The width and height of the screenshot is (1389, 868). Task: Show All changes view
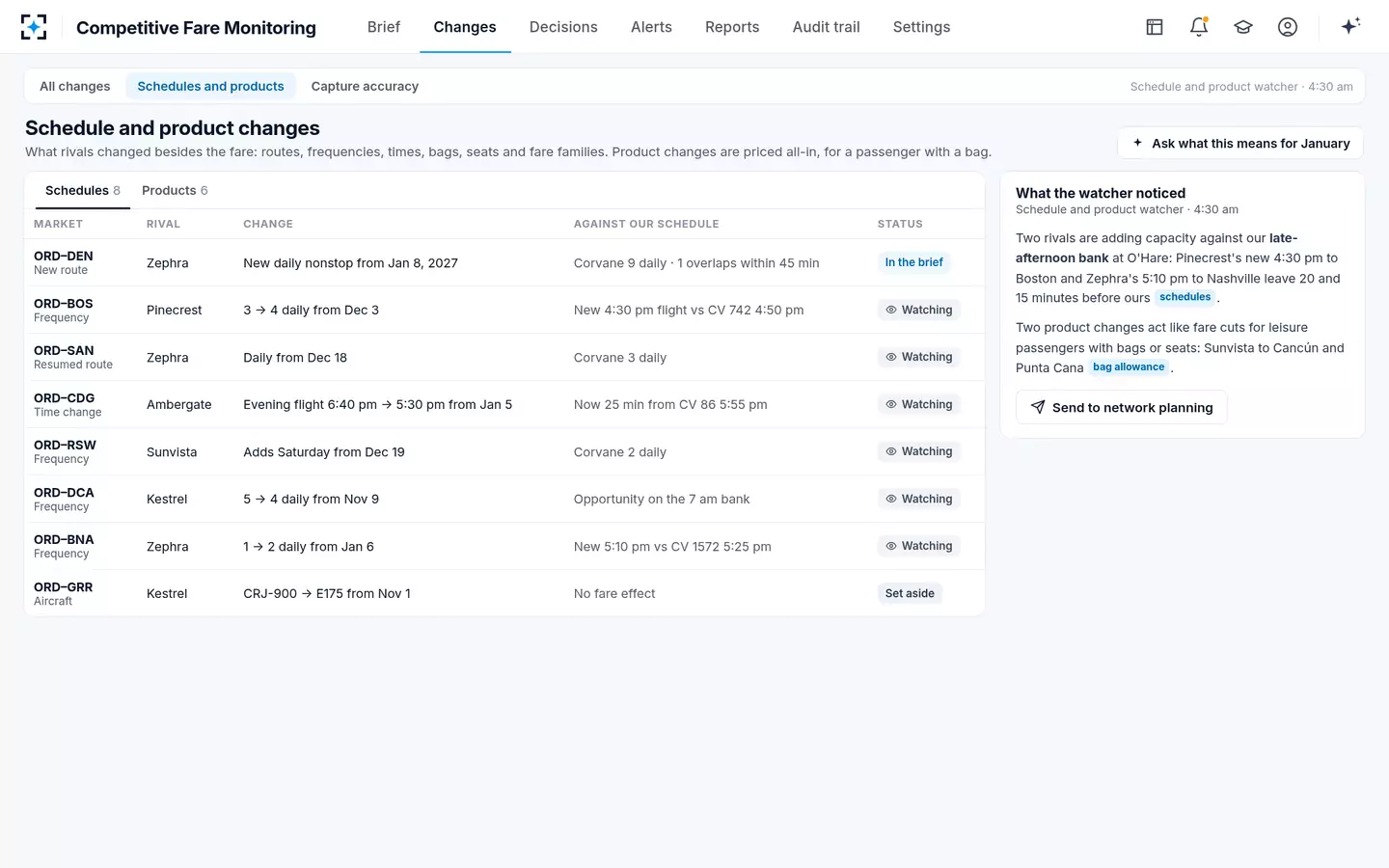coord(75,86)
